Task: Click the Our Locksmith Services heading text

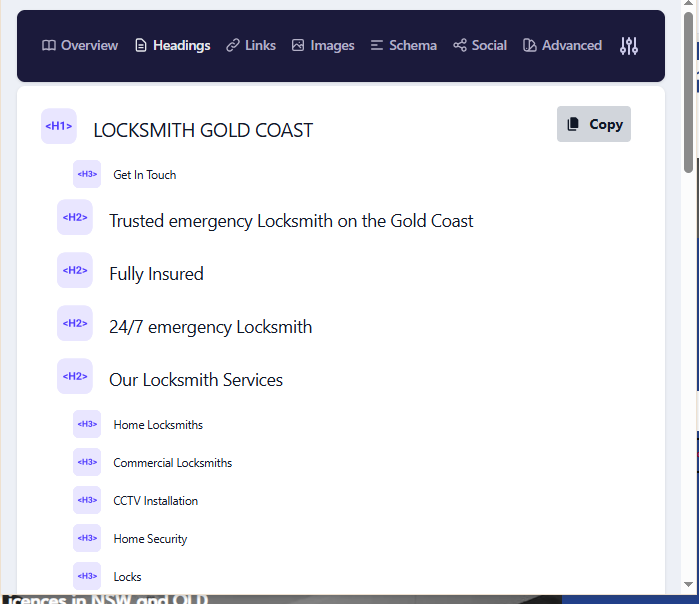Action: (x=196, y=380)
